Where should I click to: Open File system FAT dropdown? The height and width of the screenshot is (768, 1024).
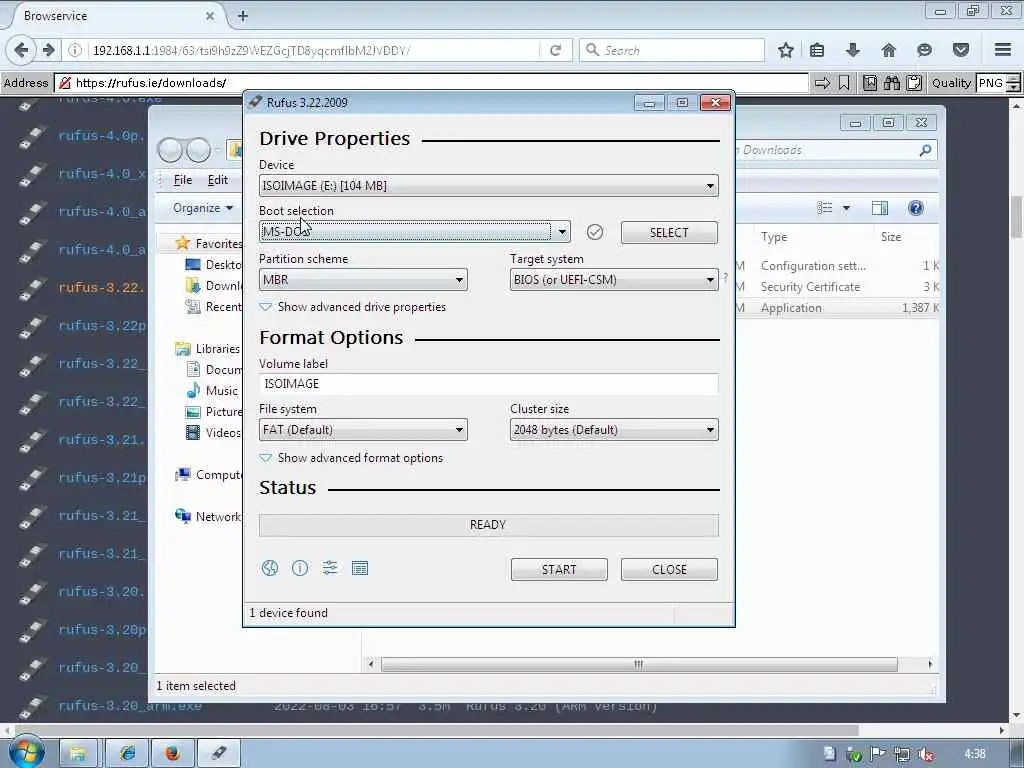pyautogui.click(x=363, y=430)
